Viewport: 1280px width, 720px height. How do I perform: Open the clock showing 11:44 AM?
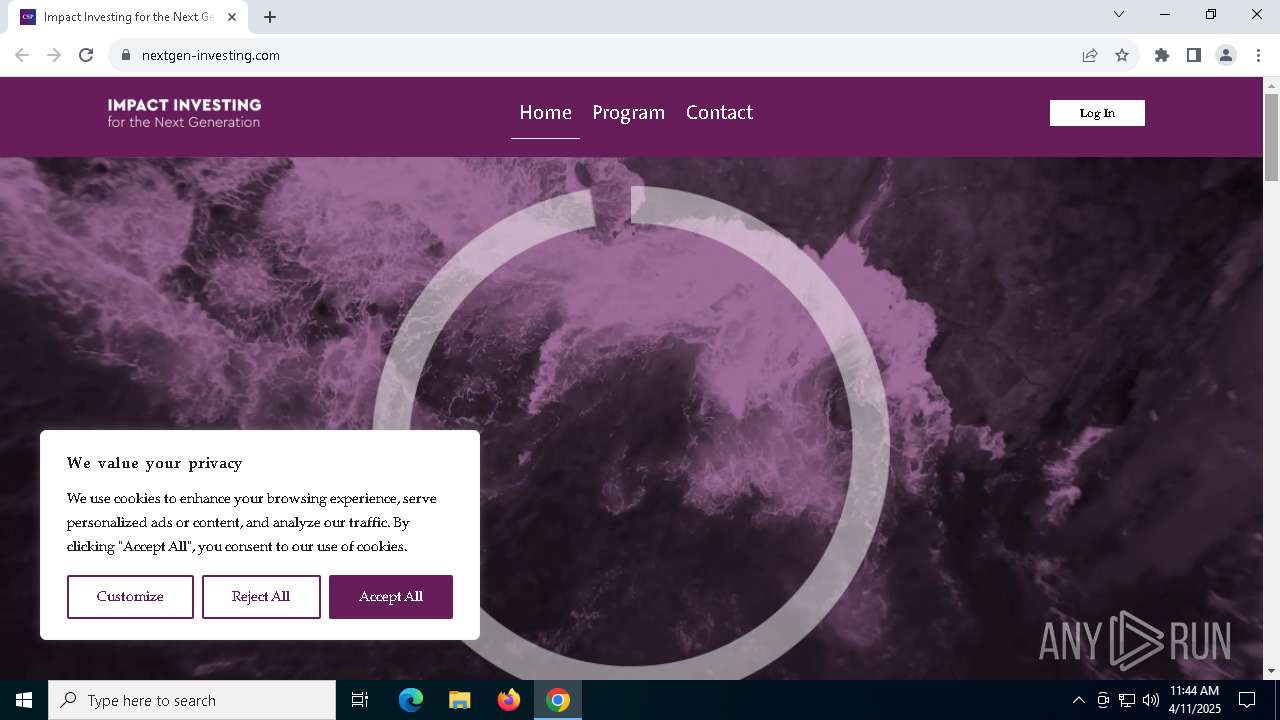pos(1194,700)
